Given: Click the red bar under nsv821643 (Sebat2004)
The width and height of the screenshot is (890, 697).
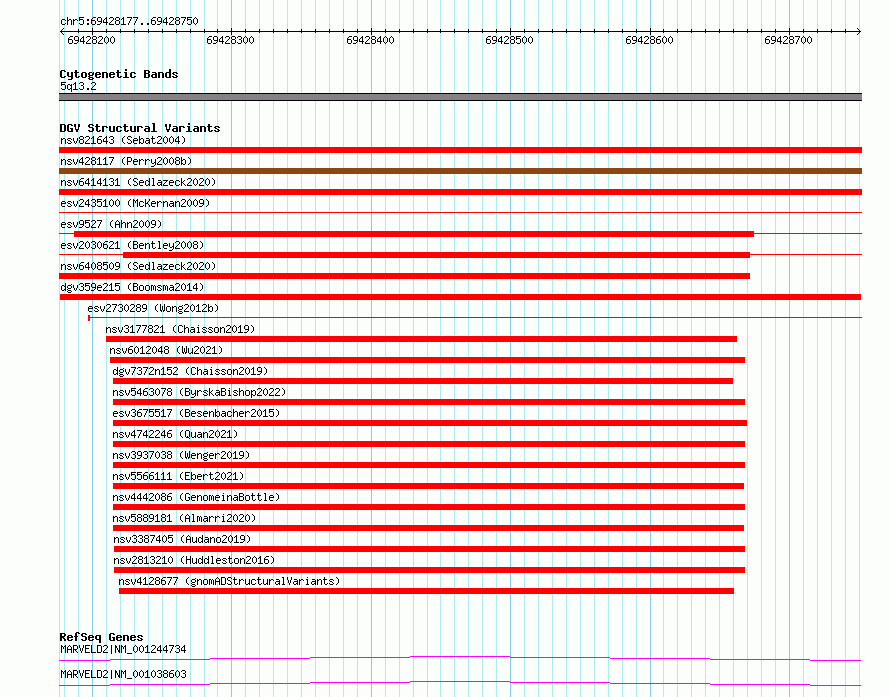Looking at the screenshot, I should click(x=460, y=150).
